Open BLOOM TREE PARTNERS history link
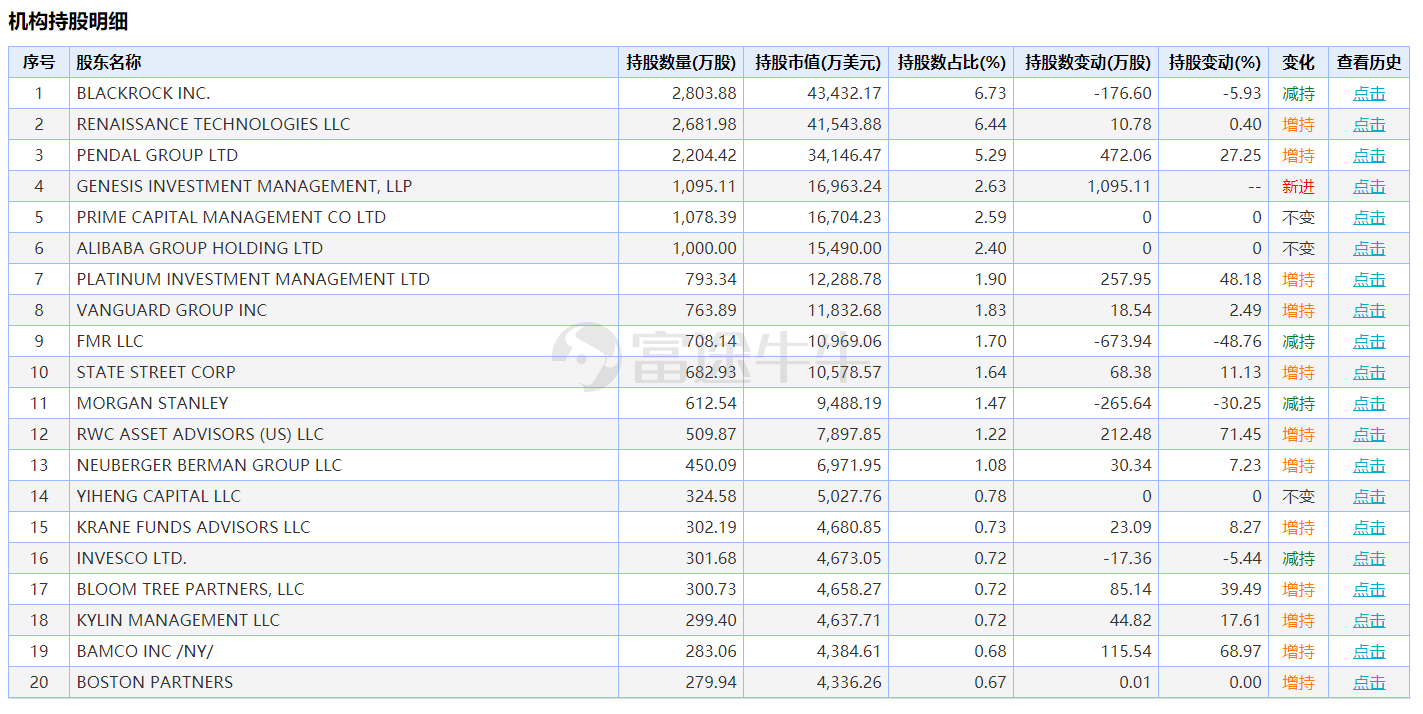Viewport: 1423px width, 714px height. (1369, 590)
